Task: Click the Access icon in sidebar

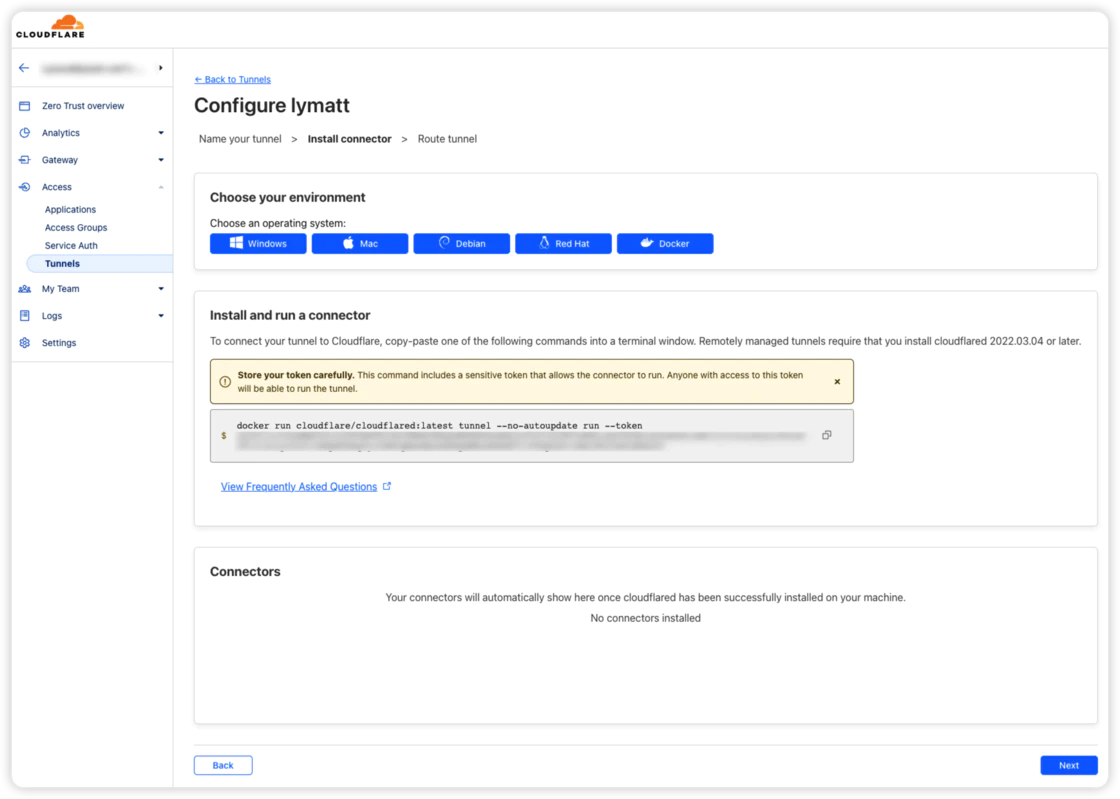Action: pyautogui.click(x=25, y=187)
